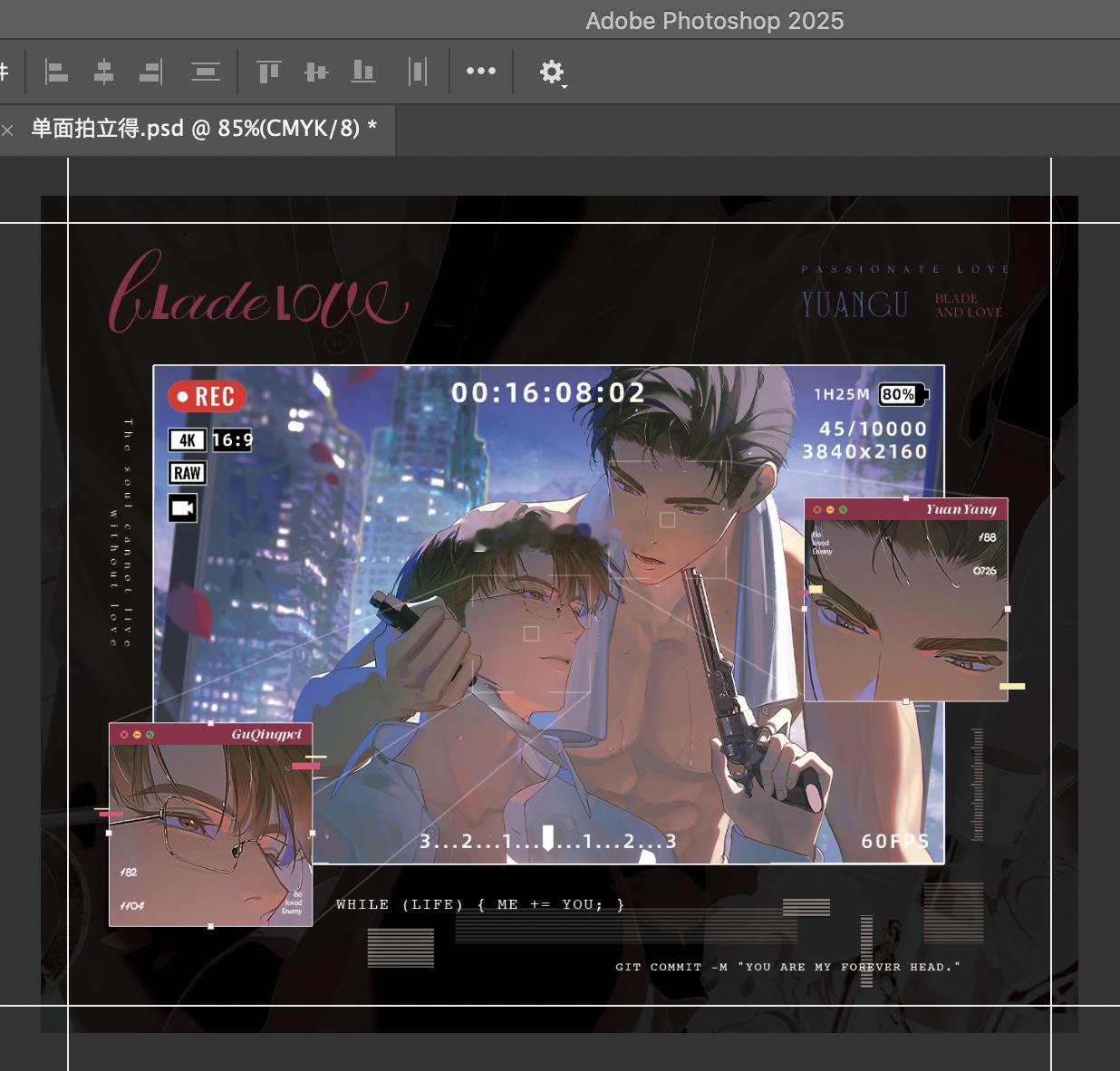Click top-center transform handle of YuanYang inset

click(906, 497)
